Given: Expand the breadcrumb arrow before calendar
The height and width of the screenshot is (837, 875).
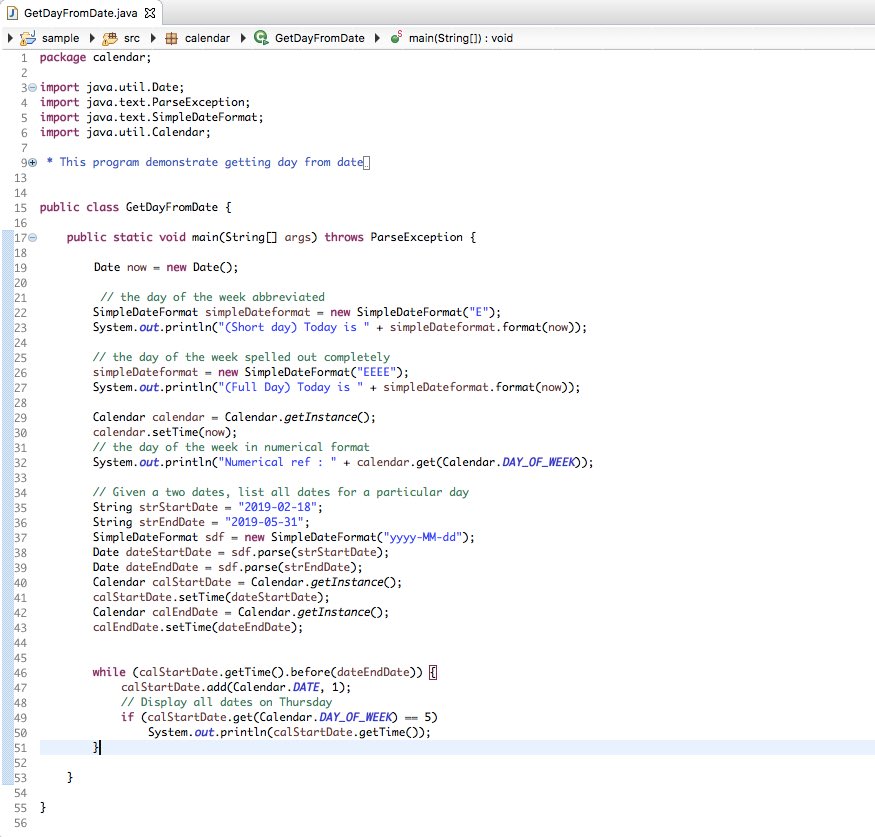Looking at the screenshot, I should coord(153,38).
